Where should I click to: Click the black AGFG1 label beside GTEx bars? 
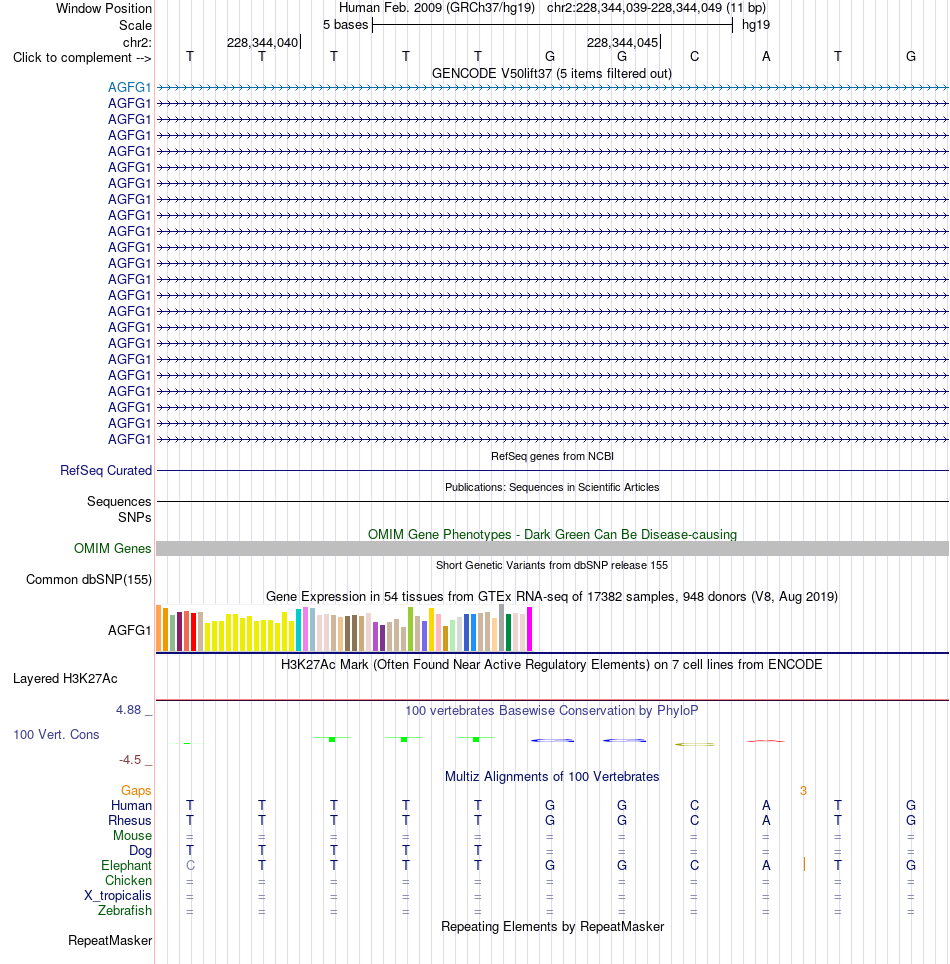(x=129, y=630)
